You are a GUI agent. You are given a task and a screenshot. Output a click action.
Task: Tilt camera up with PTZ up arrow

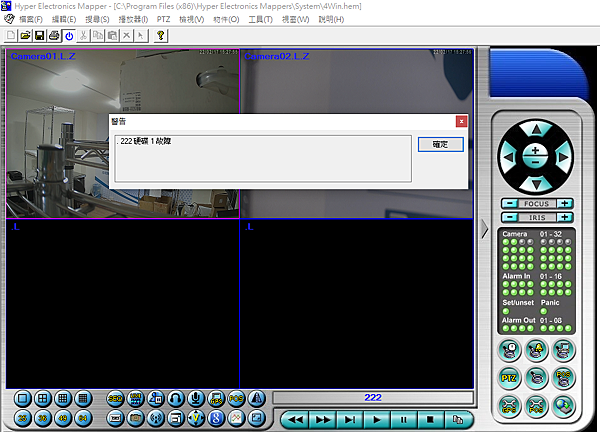(x=536, y=130)
